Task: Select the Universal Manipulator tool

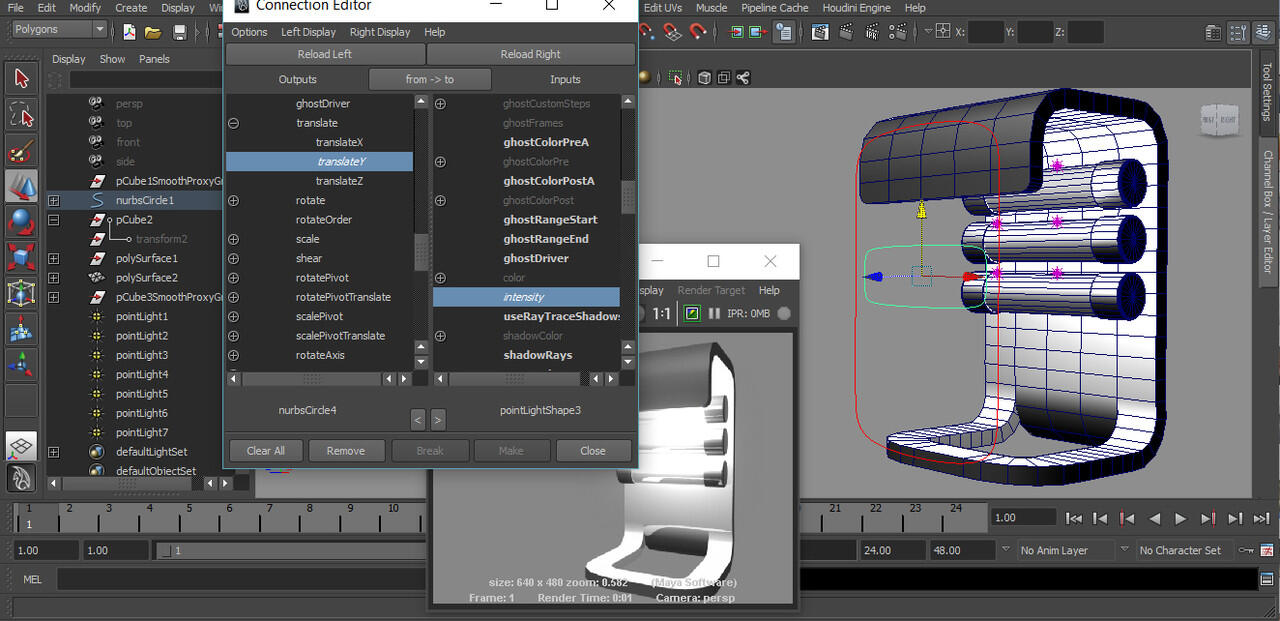Action: 22,294
